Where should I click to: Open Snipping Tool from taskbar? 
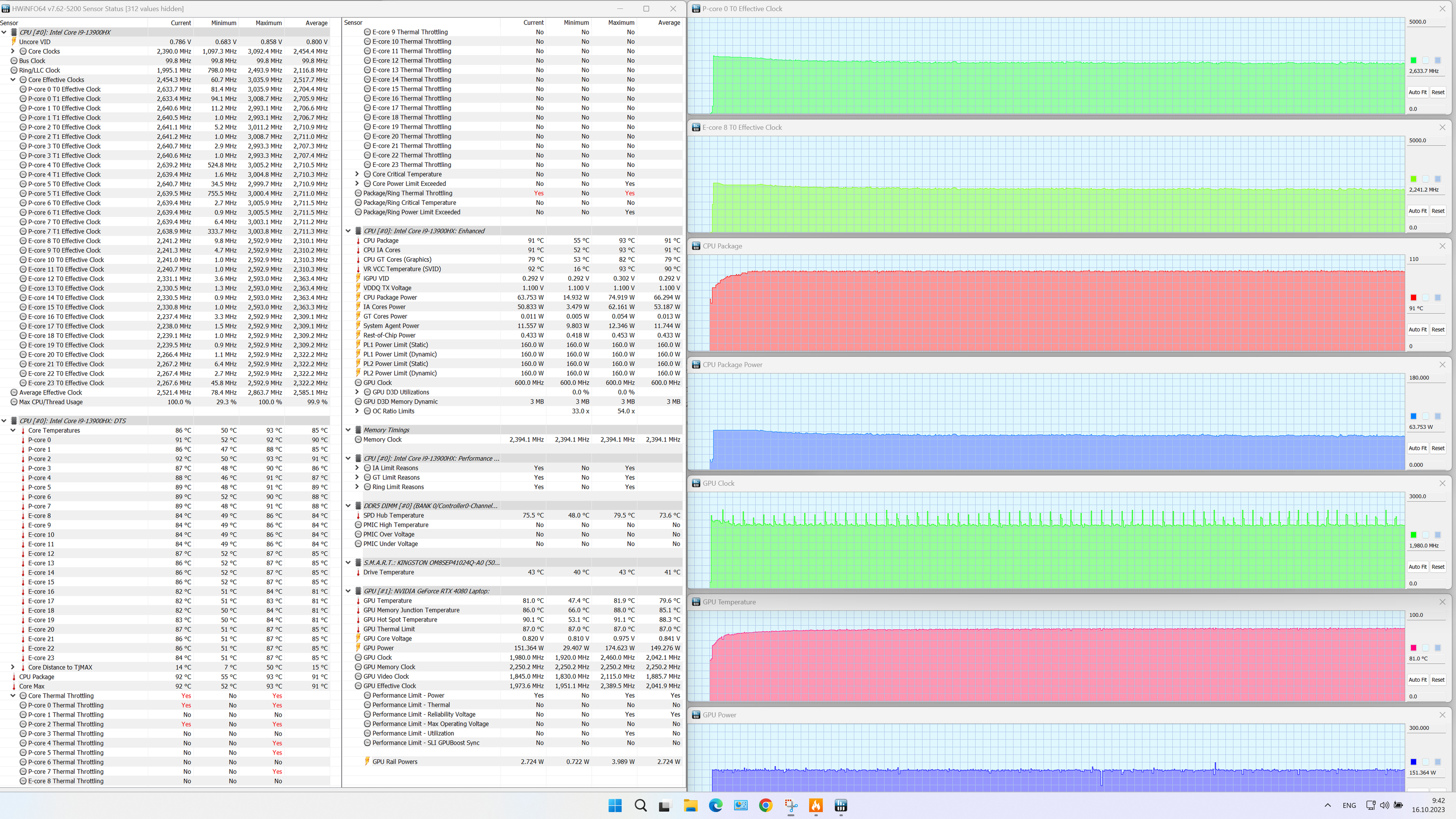coord(790,805)
